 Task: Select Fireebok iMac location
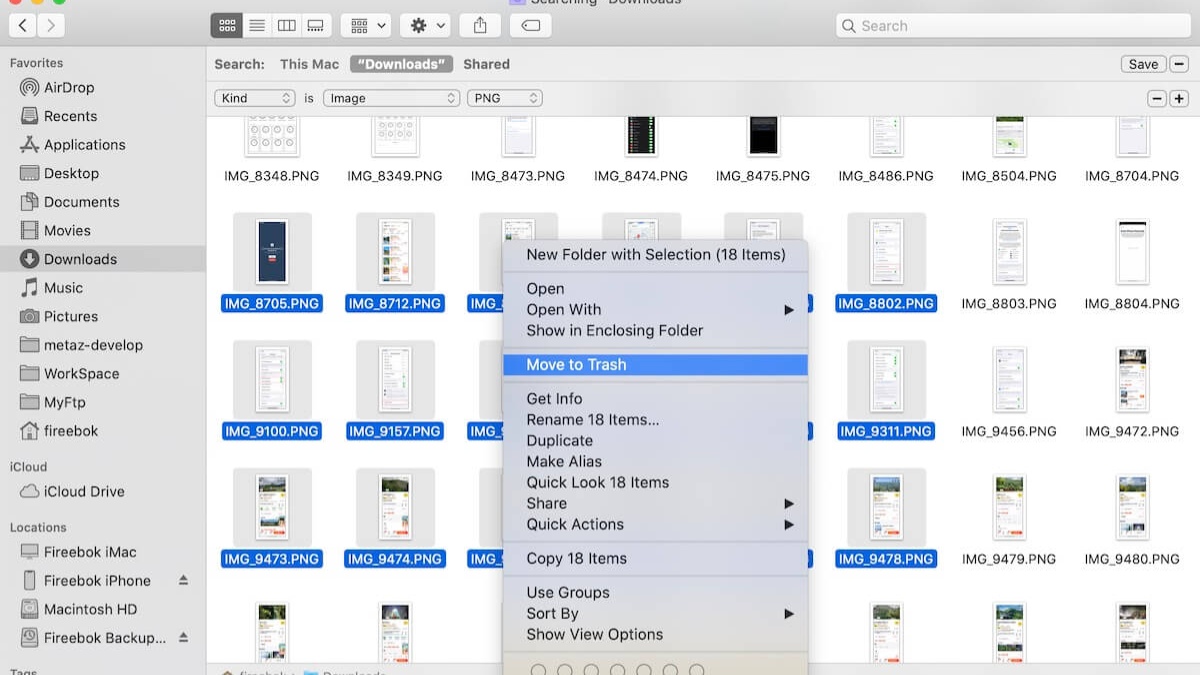(90, 552)
